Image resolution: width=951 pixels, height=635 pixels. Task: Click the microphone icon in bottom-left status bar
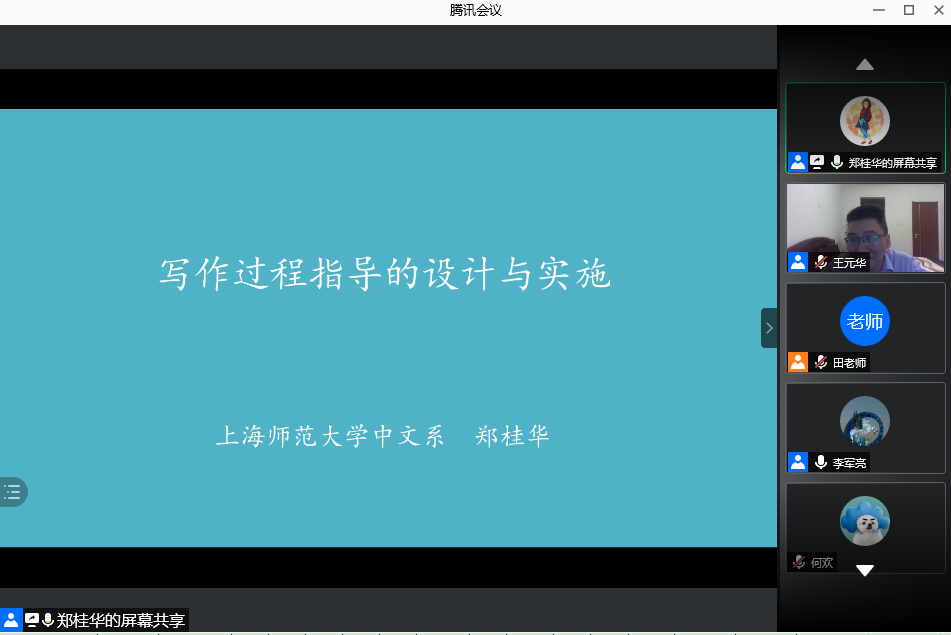pos(47,620)
